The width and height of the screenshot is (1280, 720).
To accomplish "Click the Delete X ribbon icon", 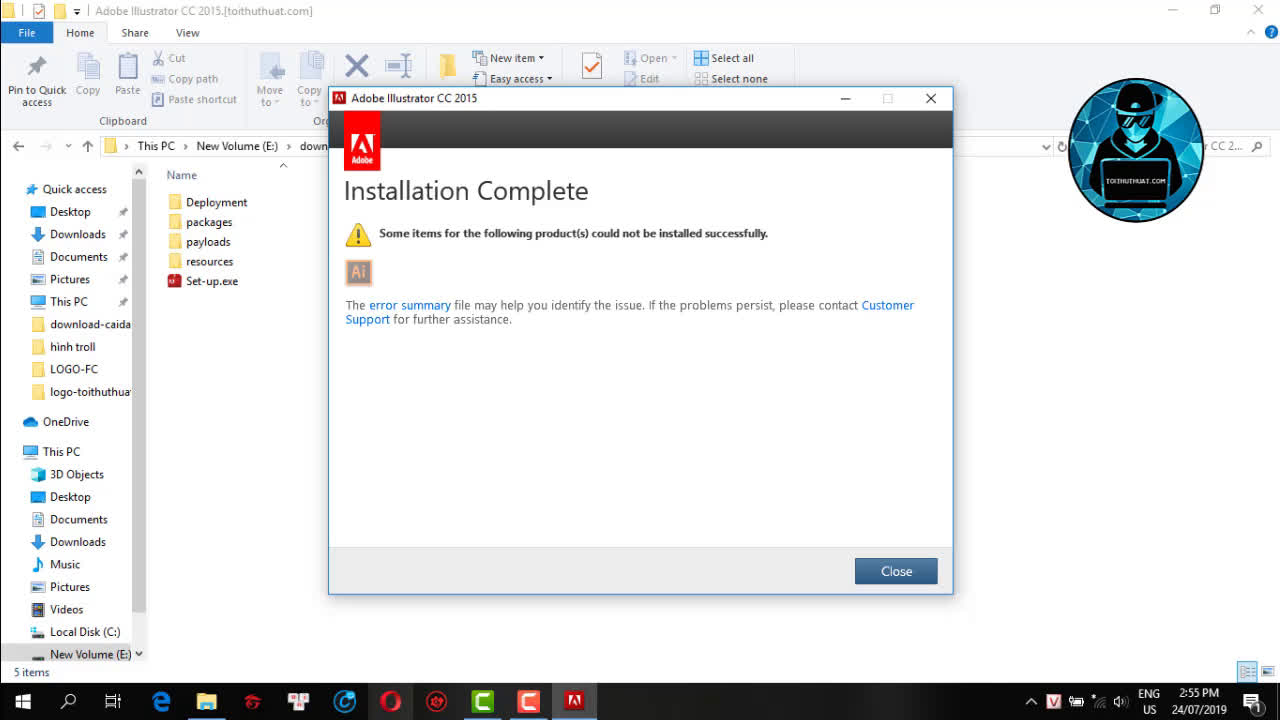I will point(357,67).
